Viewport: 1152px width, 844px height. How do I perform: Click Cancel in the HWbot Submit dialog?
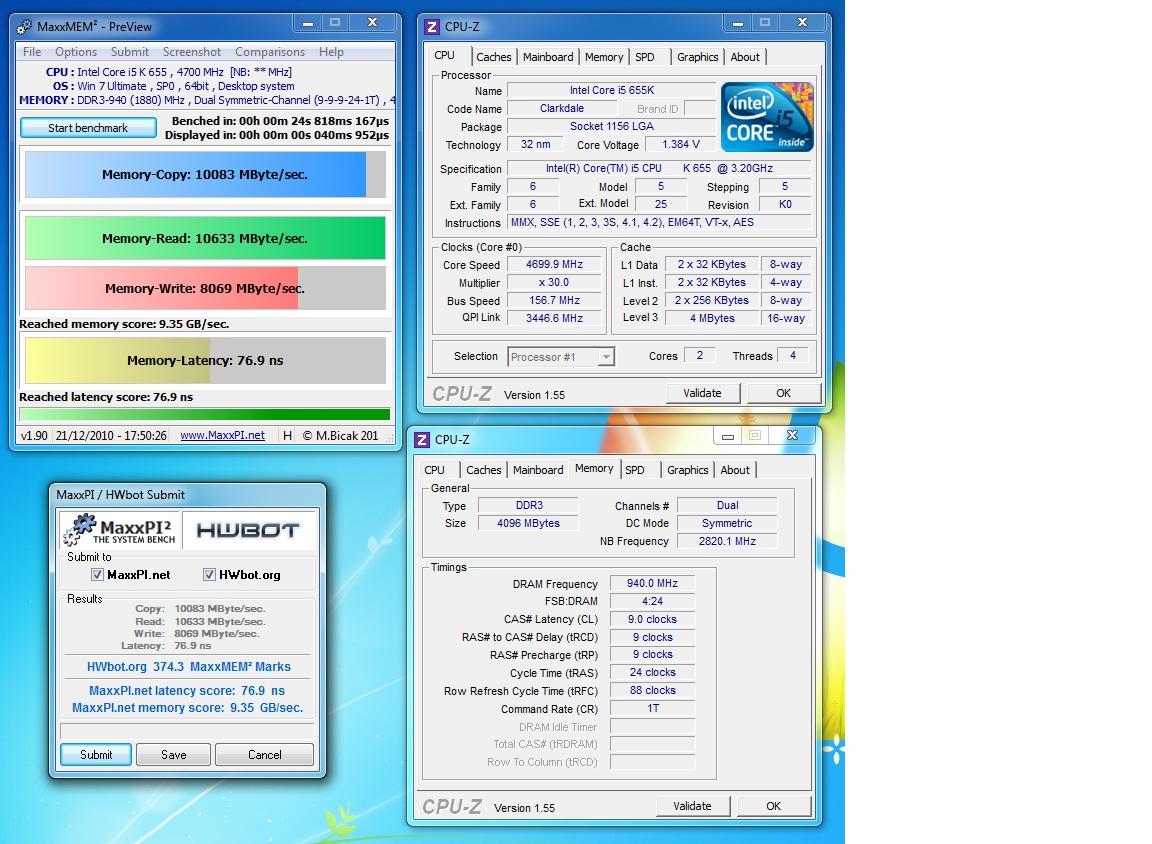tap(264, 754)
